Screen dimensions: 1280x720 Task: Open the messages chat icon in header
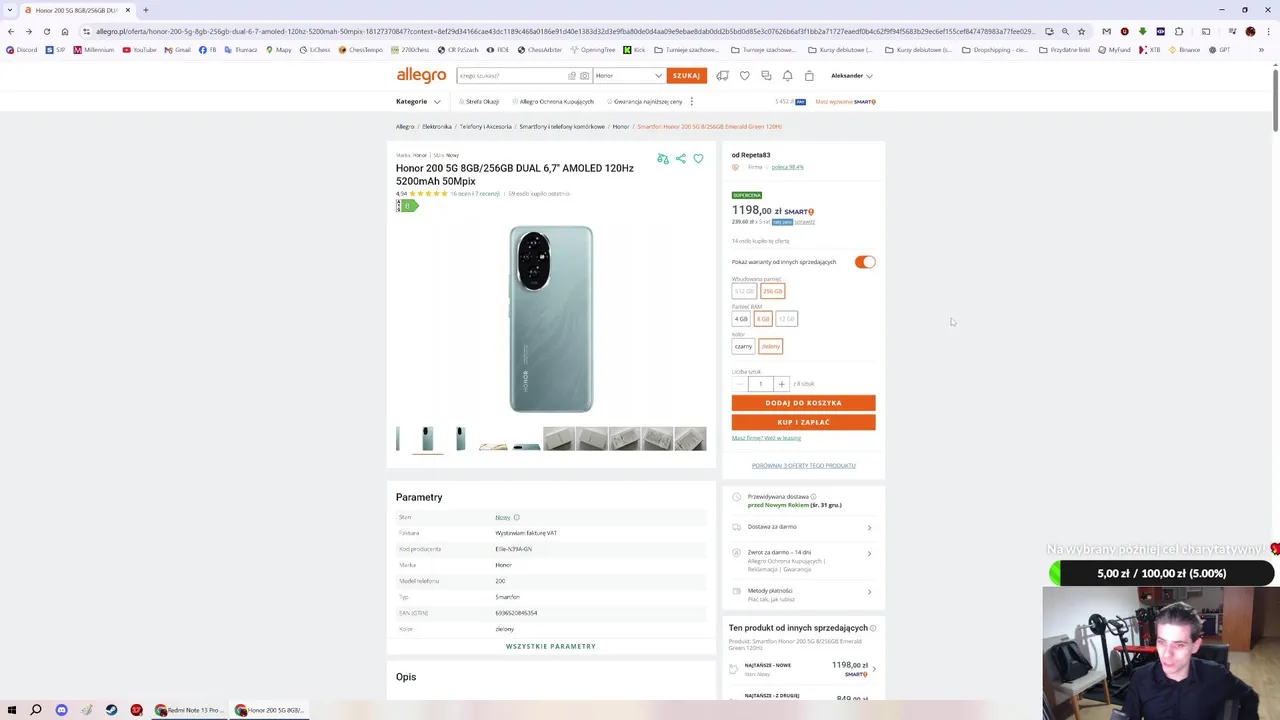[766, 76]
